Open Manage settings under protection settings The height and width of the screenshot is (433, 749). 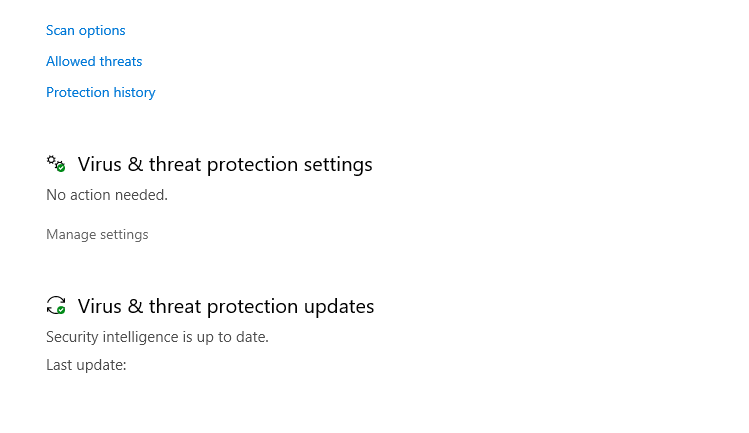(x=97, y=235)
